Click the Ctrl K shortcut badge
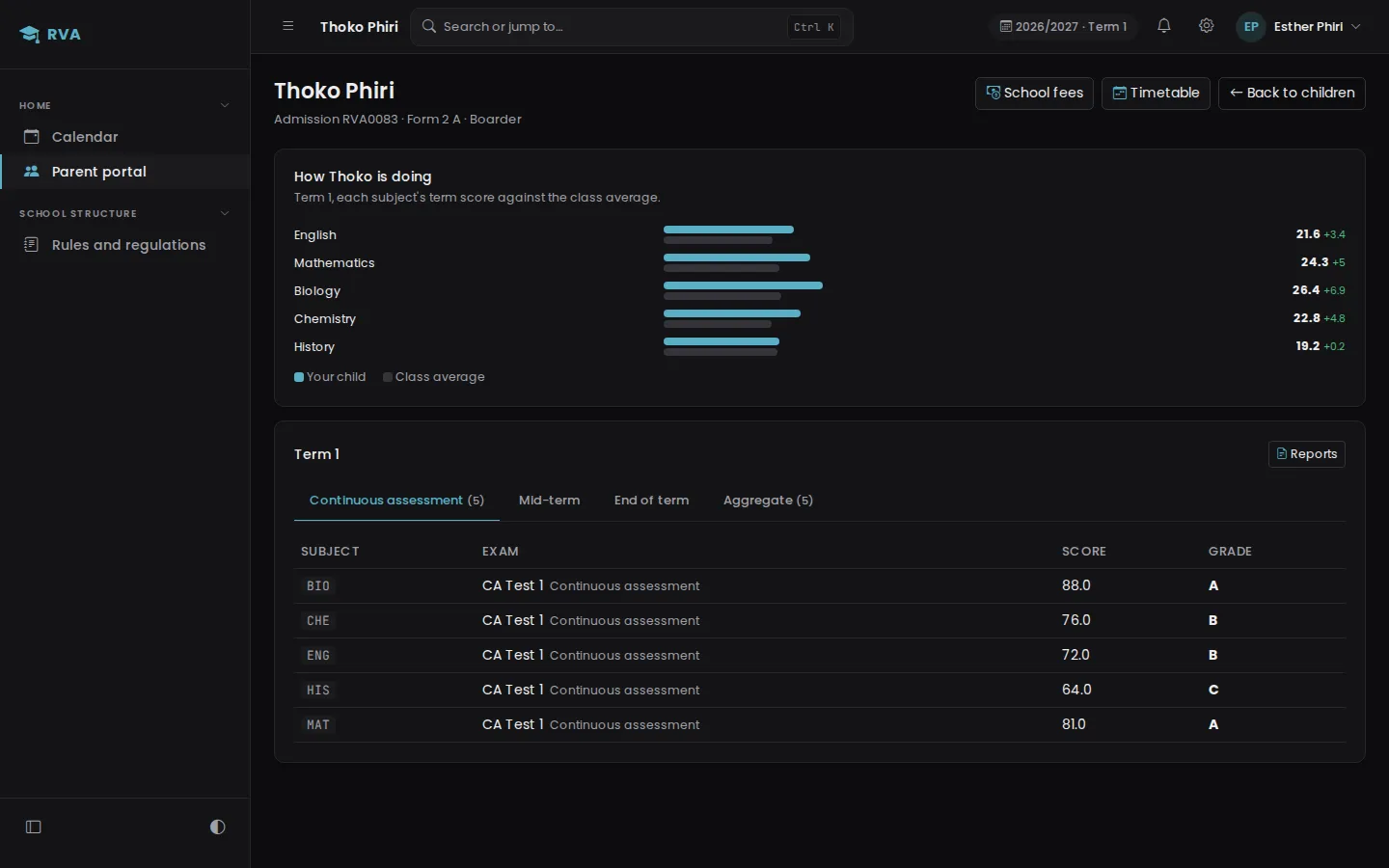 point(814,27)
